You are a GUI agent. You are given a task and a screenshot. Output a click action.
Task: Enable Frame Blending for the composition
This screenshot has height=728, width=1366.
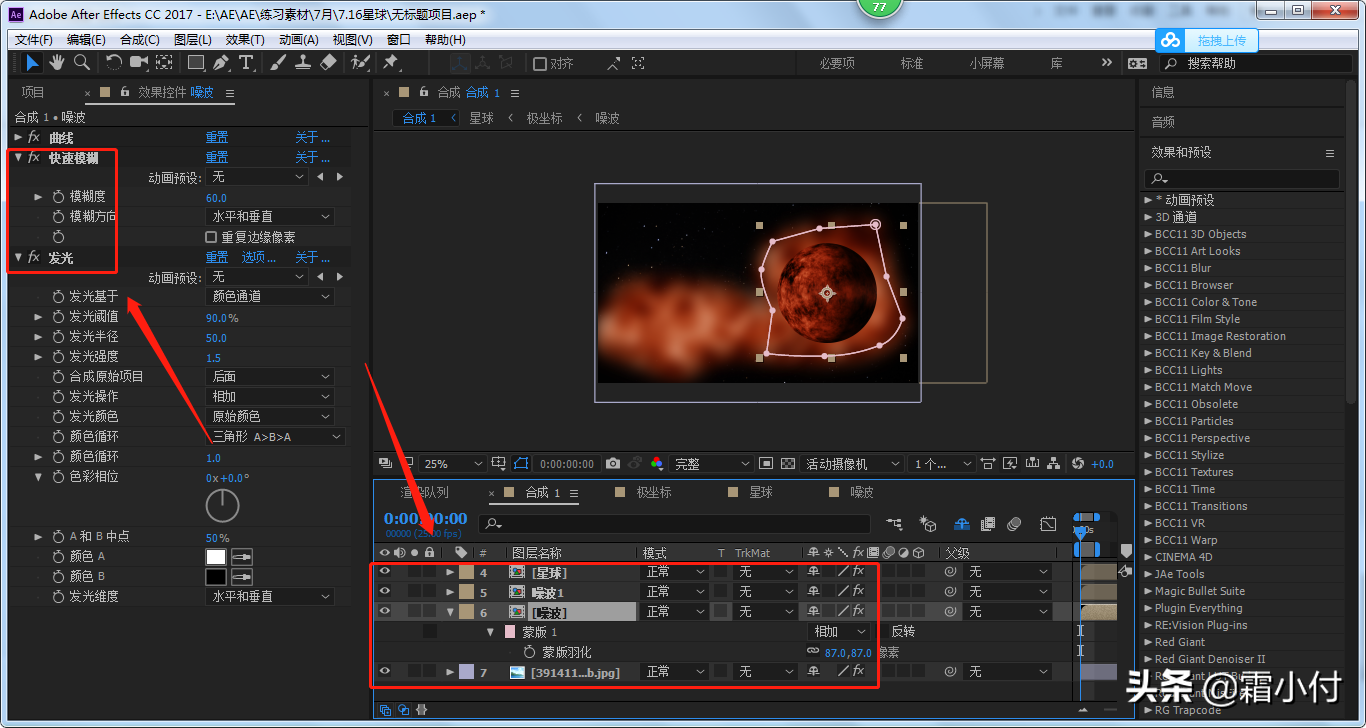[988, 524]
